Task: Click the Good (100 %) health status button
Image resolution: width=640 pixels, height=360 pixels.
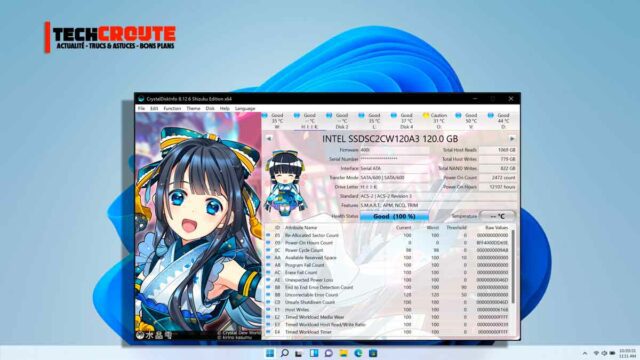Action: (394, 216)
